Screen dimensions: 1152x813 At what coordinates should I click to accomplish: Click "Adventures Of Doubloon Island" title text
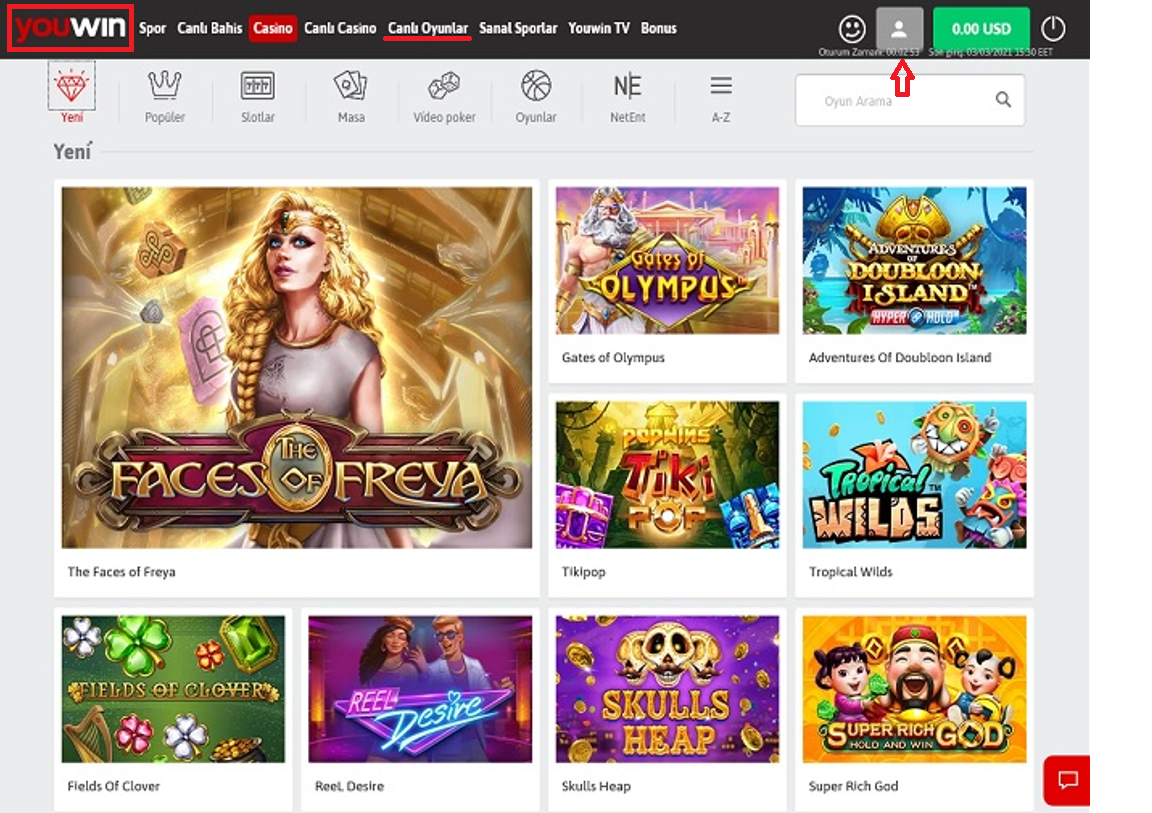(x=899, y=358)
